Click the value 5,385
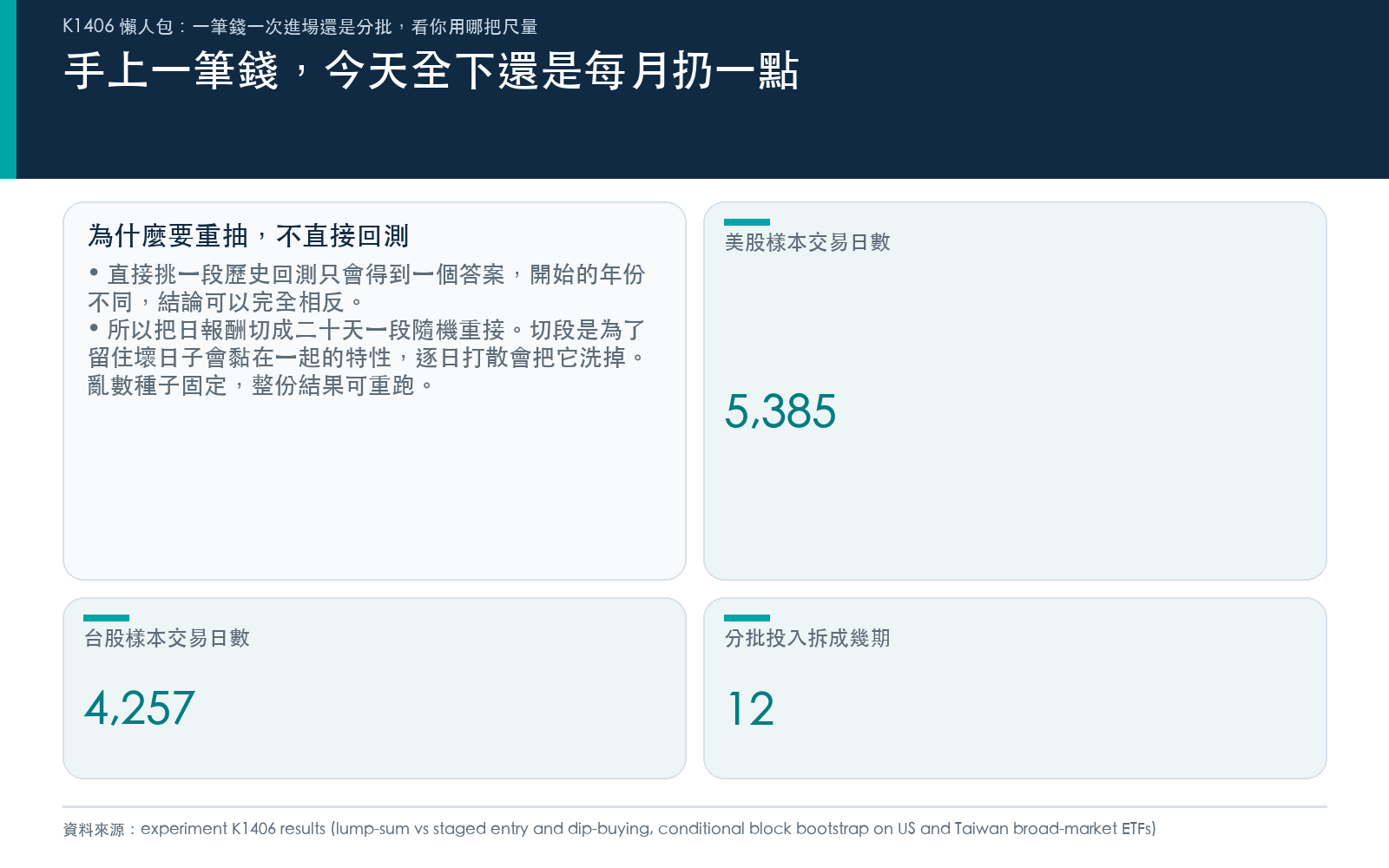Viewport: 1389px width, 868px height. (780, 411)
